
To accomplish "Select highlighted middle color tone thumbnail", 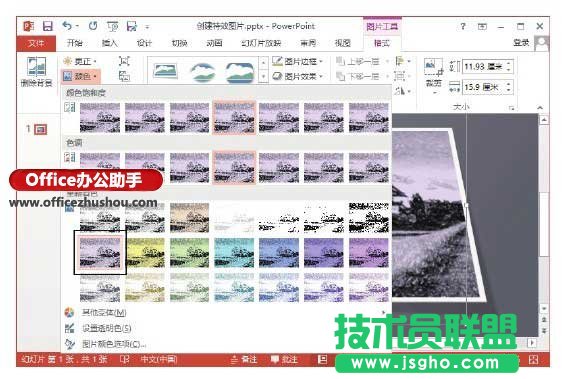I will point(234,167).
